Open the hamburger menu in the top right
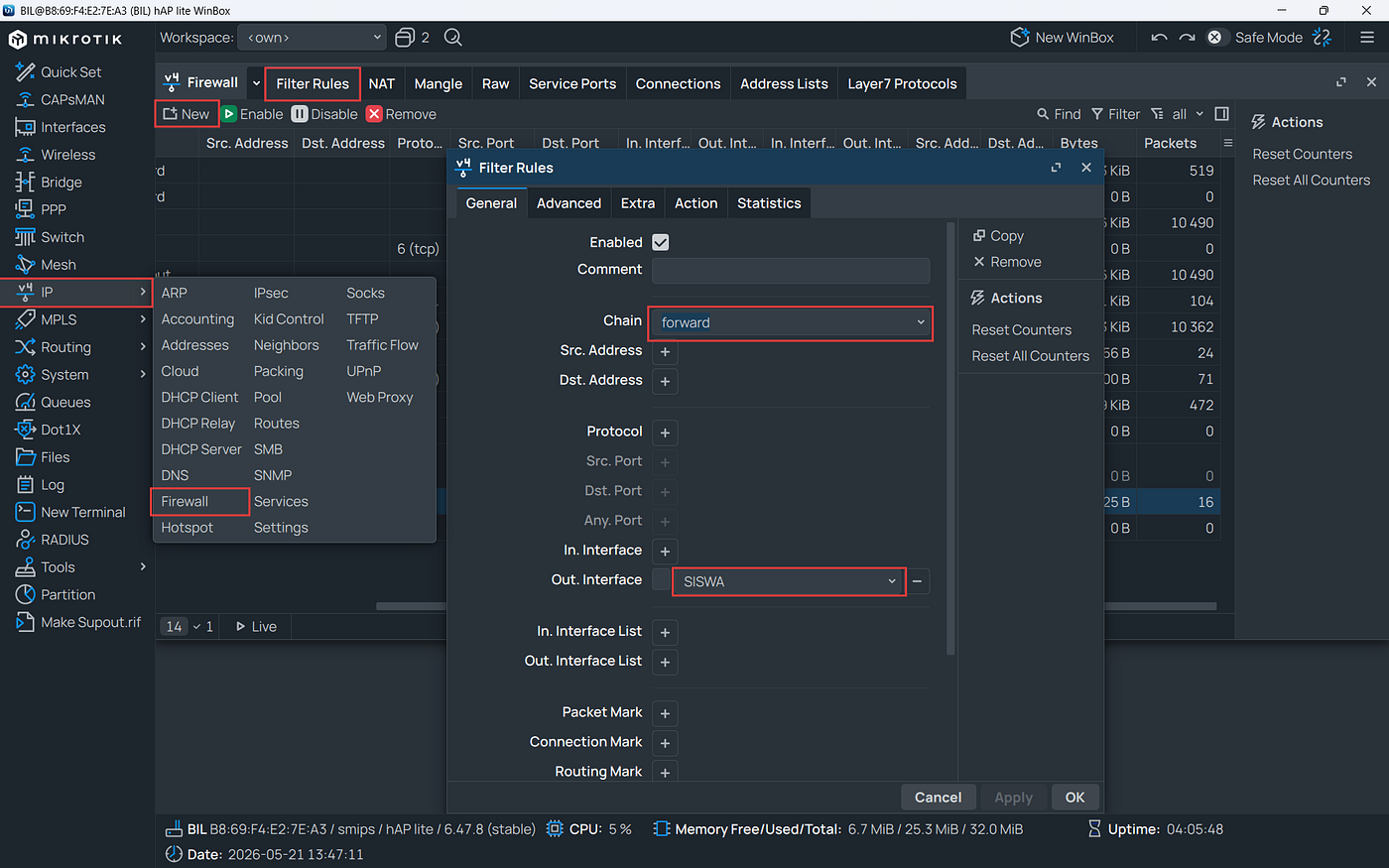 tap(1367, 38)
